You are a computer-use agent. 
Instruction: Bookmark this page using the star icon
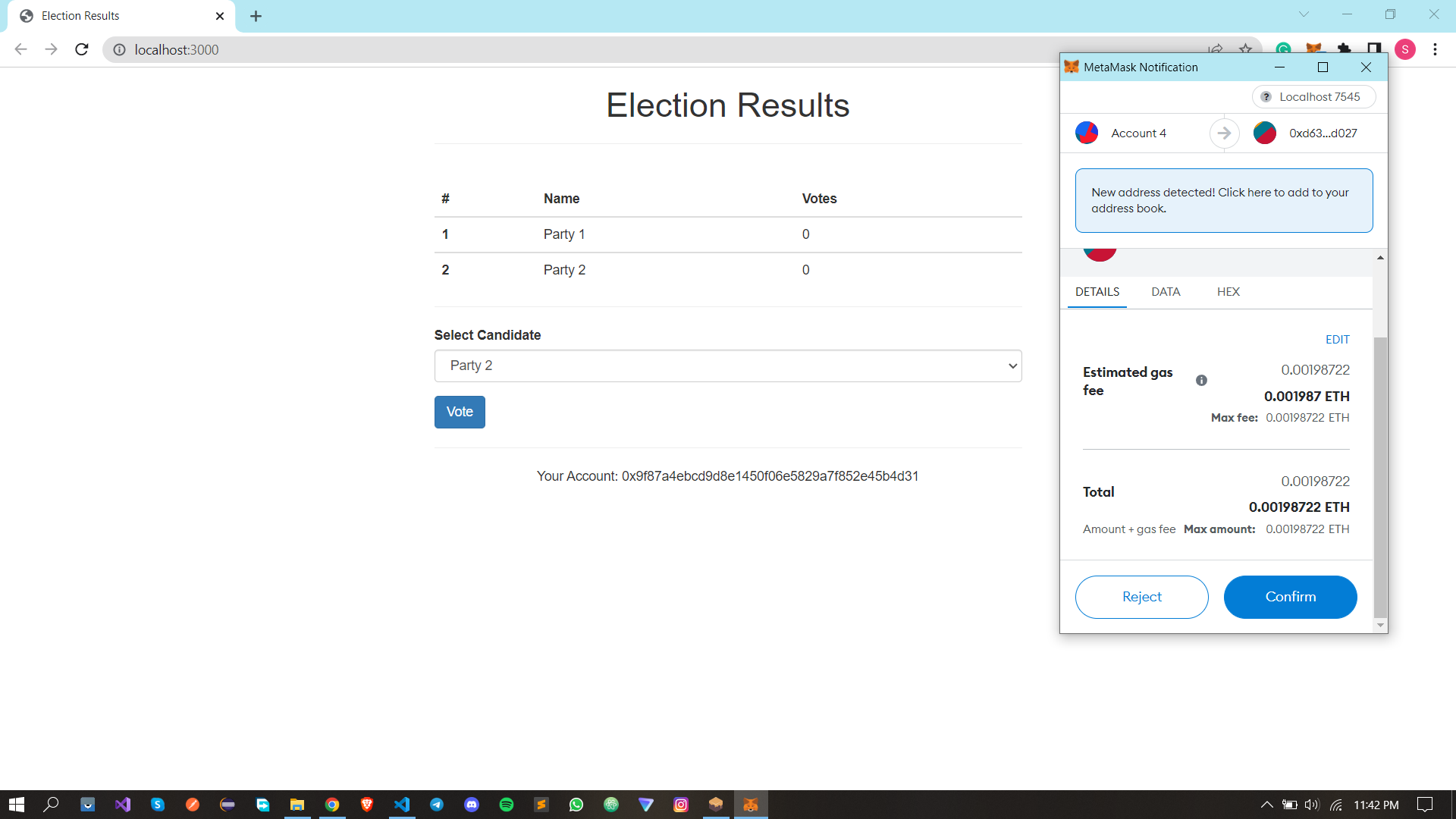click(x=1245, y=49)
